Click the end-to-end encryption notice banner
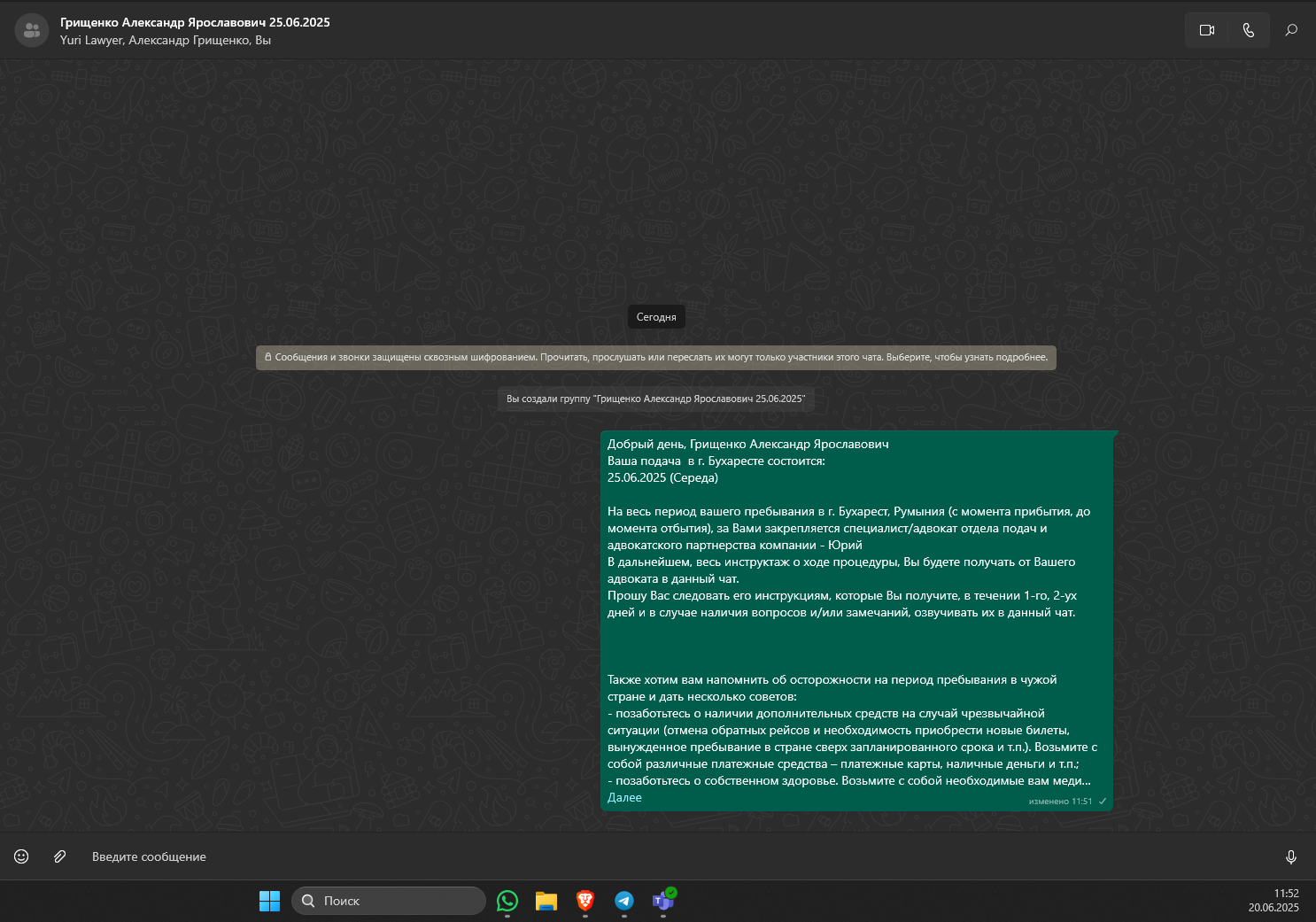The height and width of the screenshot is (922, 1316). 656,358
